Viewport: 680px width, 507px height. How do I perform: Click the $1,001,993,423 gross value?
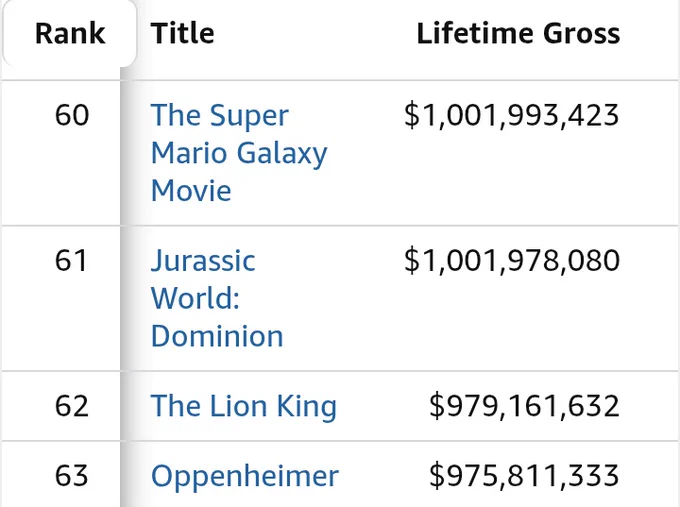pyautogui.click(x=512, y=115)
